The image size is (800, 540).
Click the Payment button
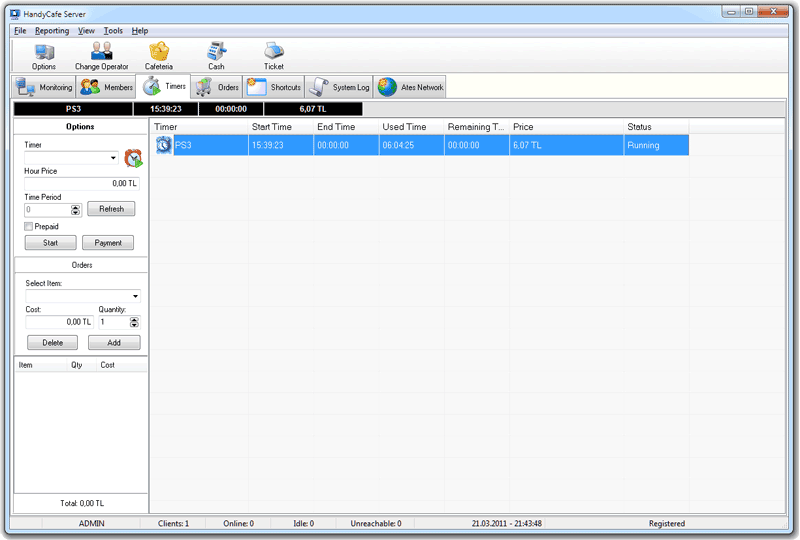(108, 243)
